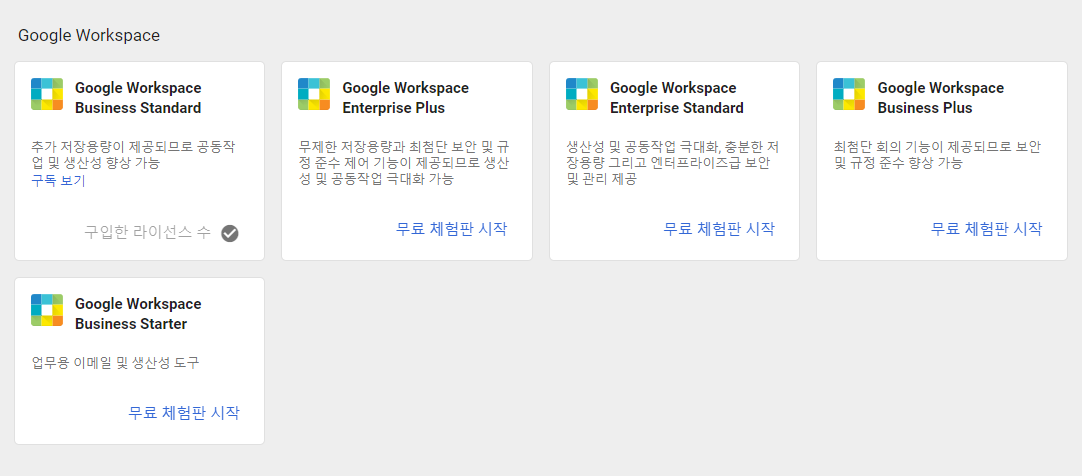1082x476 pixels.
Task: Click description starting with 무제한 저장용량과 최첨단 보안
Action: tap(404, 163)
